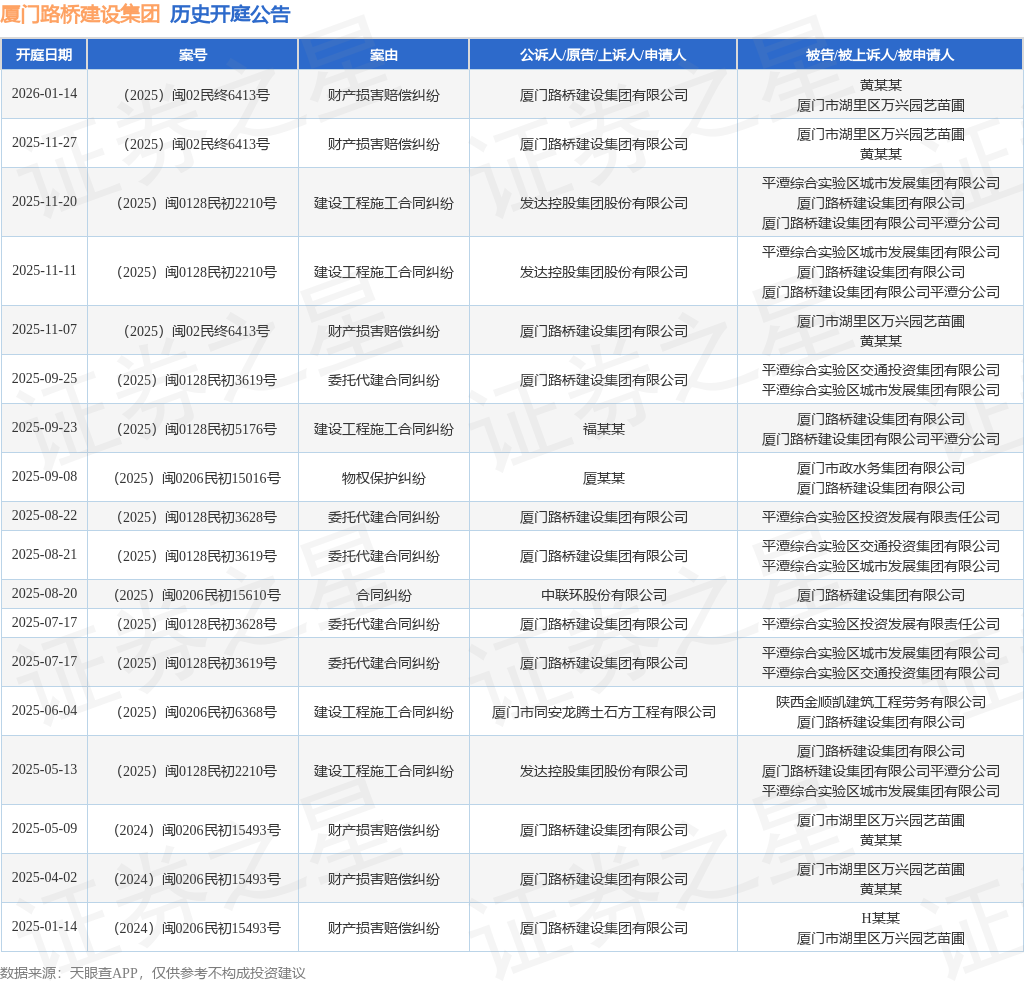Screen dimensions: 1024x982
Task: Click defendant 黄某某 in 2026-01-14 row
Action: pos(880,85)
